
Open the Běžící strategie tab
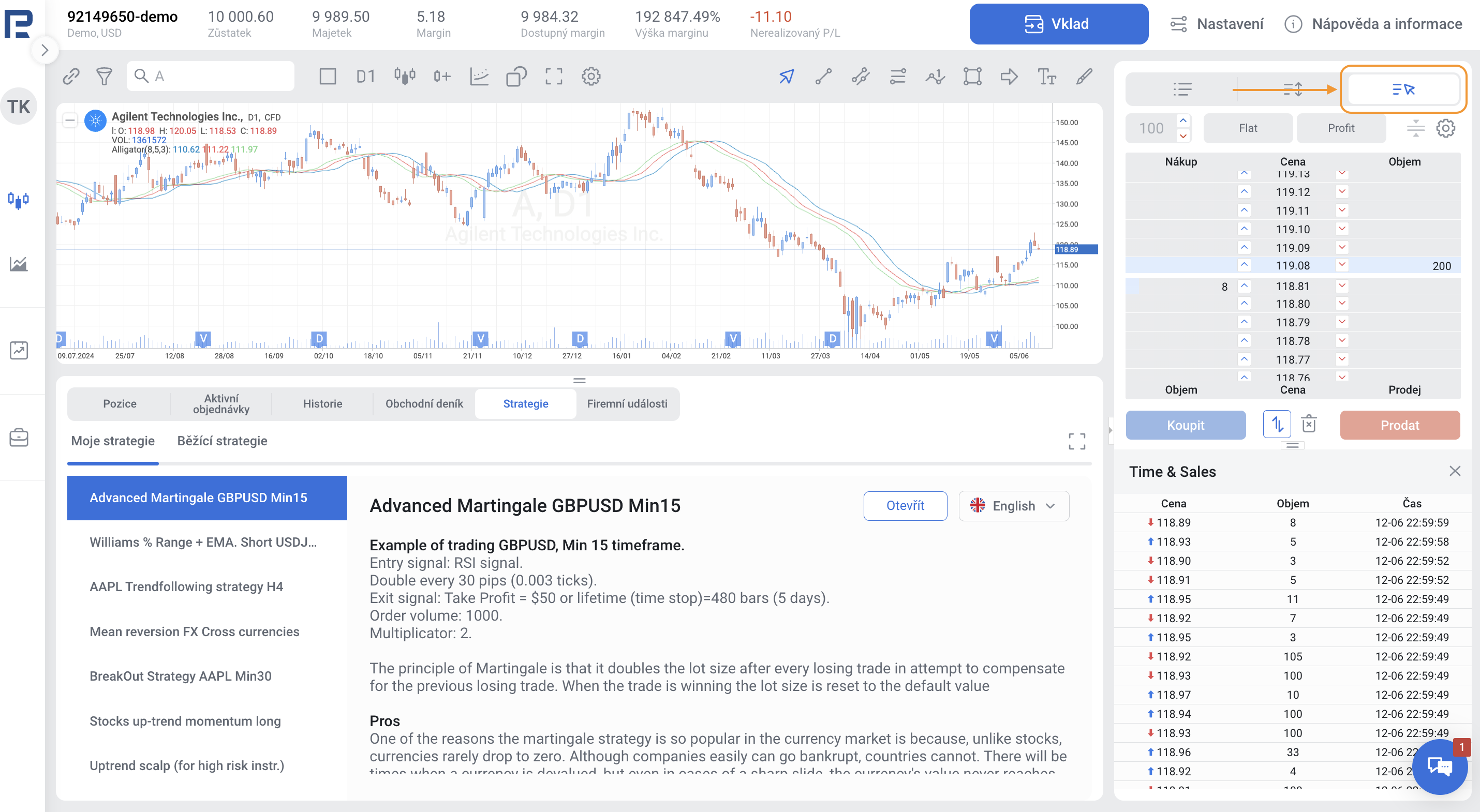222,441
